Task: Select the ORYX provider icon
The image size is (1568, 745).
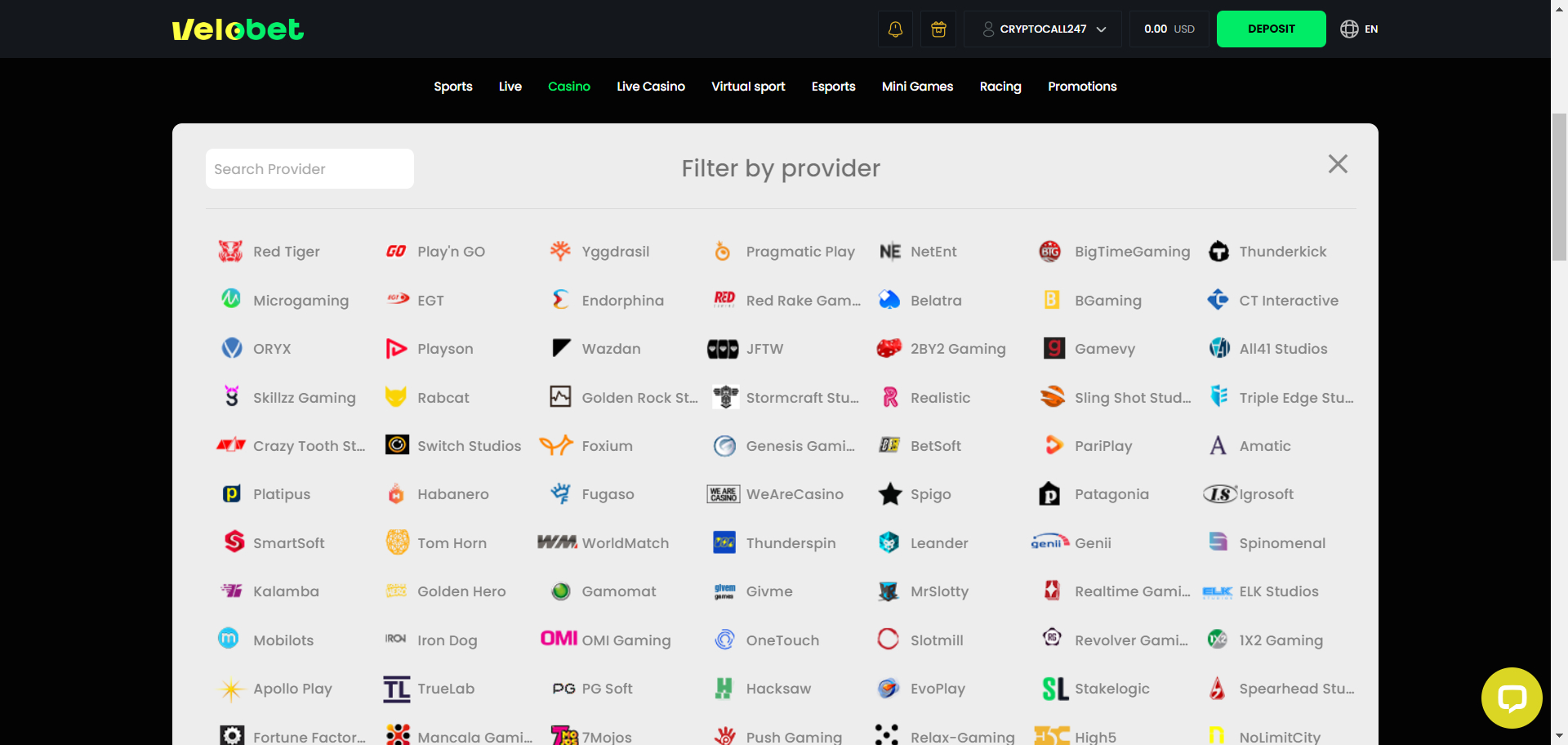Action: pos(232,348)
